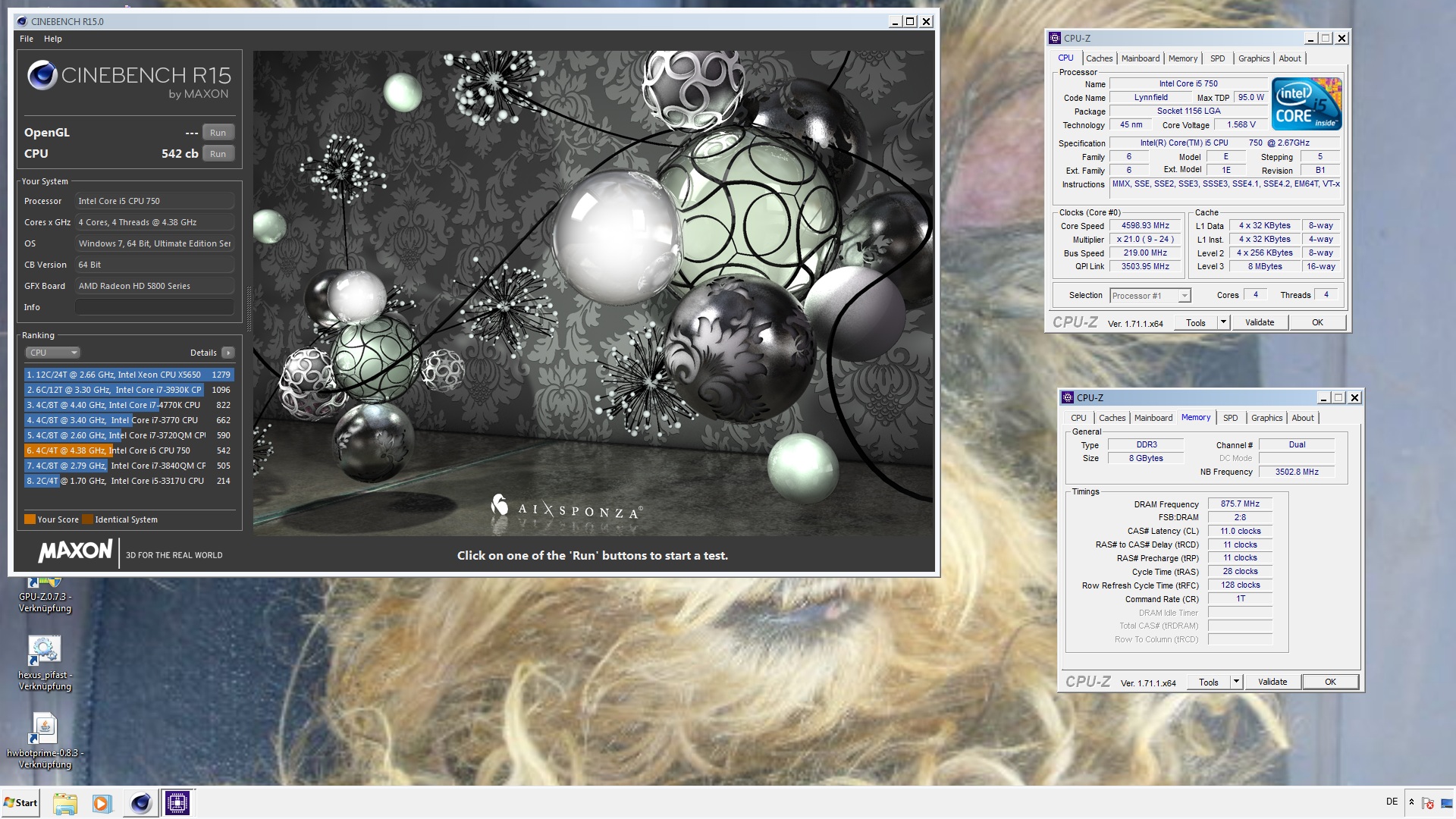Screen dimensions: 1456x819
Task: Click OK in upper CPU-Z window
Action: 1317,322
